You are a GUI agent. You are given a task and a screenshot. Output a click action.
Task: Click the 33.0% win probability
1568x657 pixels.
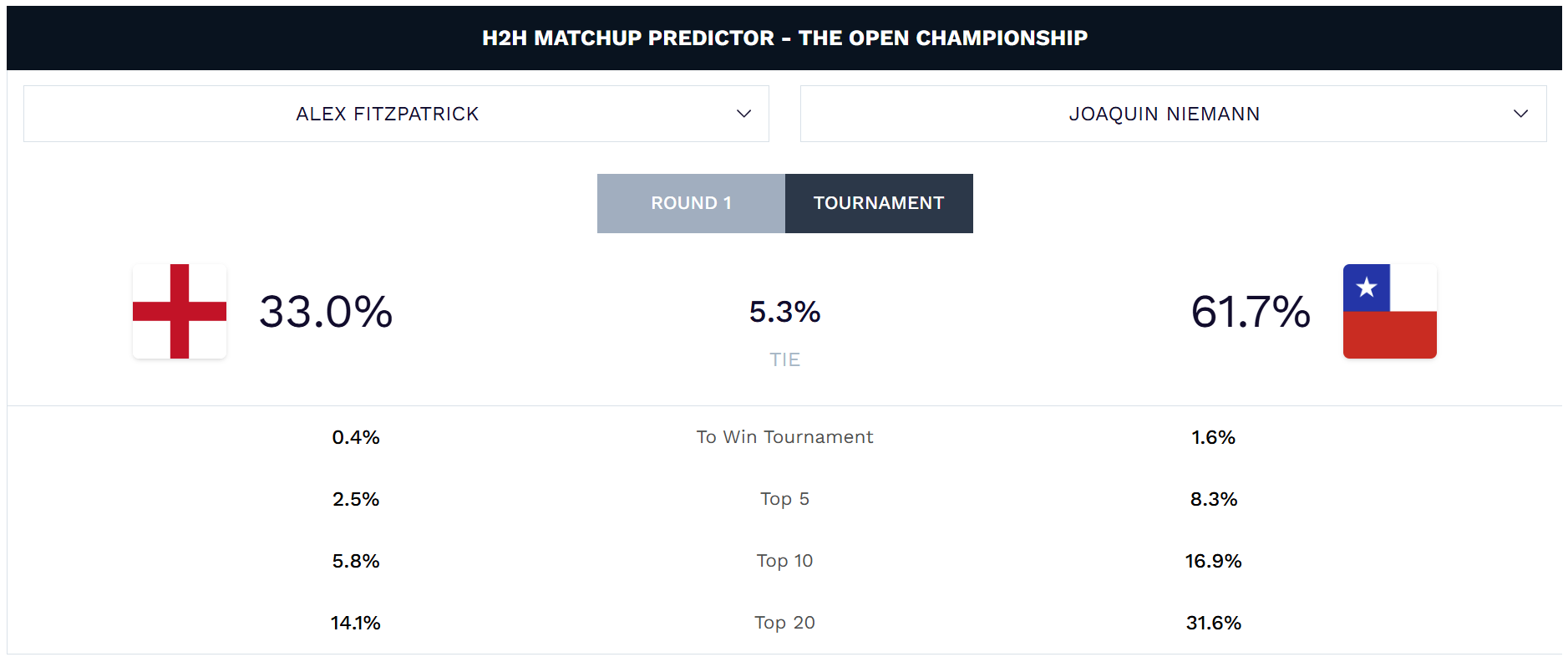point(326,312)
